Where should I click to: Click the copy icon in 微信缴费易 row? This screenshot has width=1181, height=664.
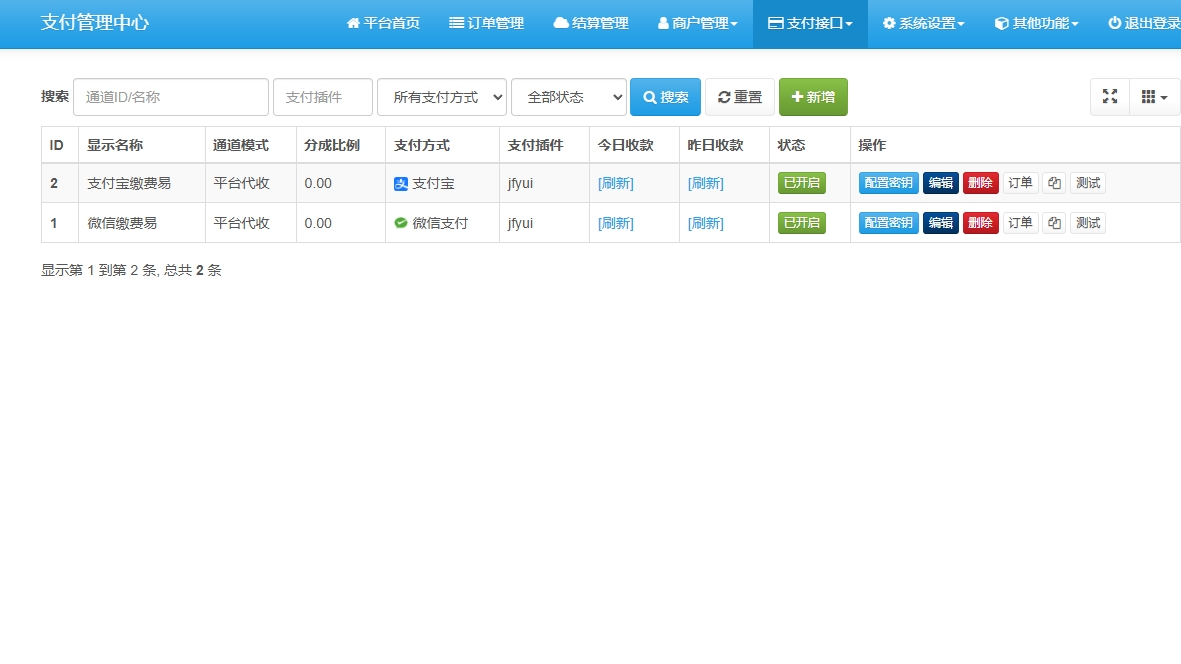tap(1053, 223)
